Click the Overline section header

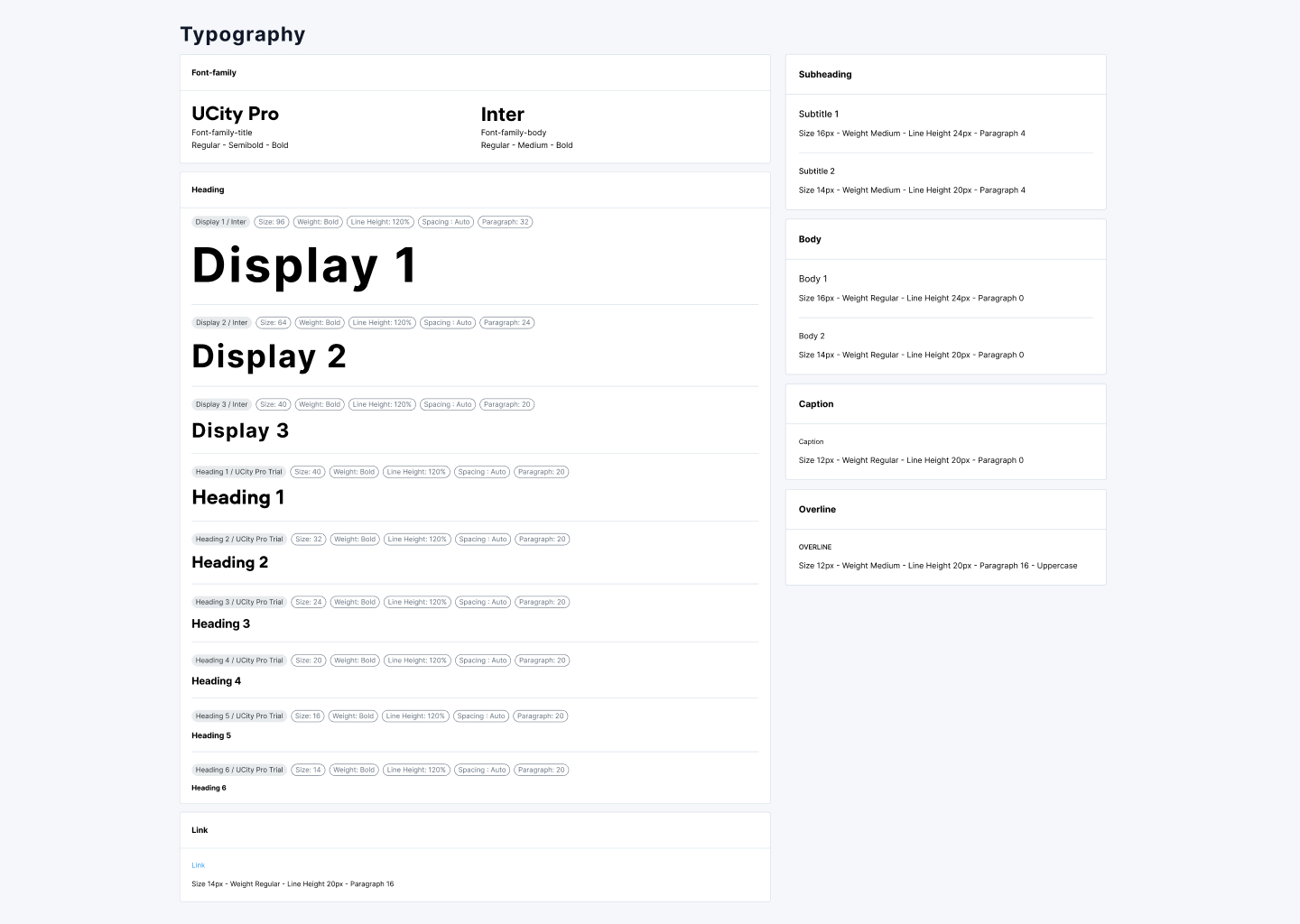pyautogui.click(x=816, y=509)
